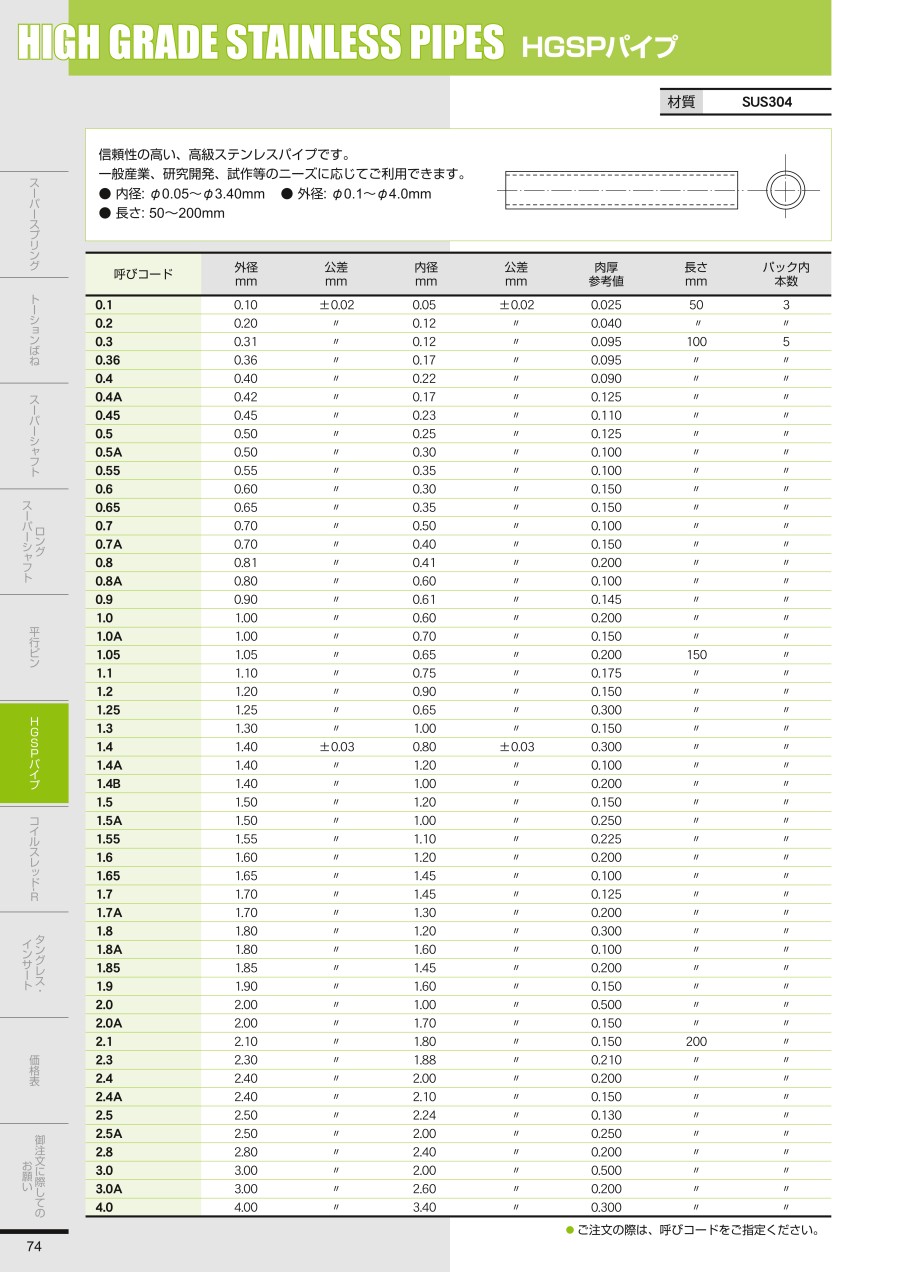Click the 呼びコード column header

pos(143,275)
